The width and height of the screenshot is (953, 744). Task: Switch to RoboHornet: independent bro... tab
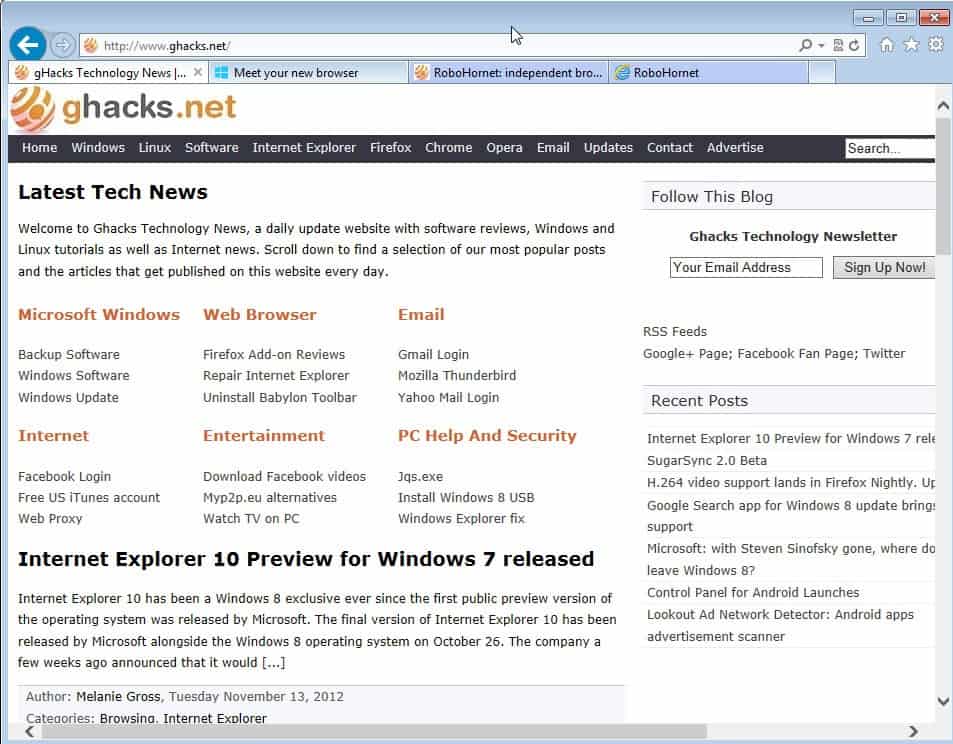(x=509, y=73)
